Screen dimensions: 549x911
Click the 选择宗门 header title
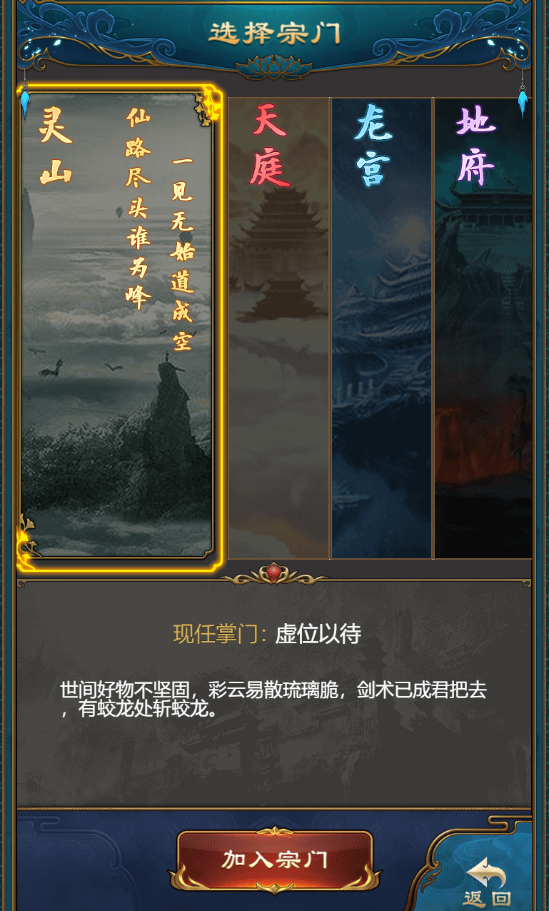point(274,33)
